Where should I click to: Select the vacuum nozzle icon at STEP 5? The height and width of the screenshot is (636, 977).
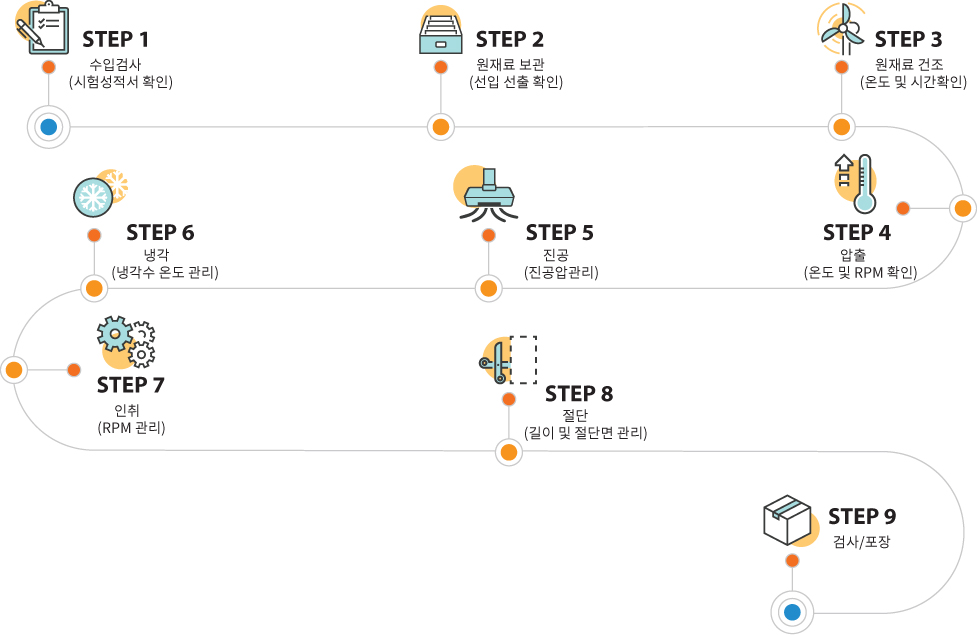click(488, 194)
